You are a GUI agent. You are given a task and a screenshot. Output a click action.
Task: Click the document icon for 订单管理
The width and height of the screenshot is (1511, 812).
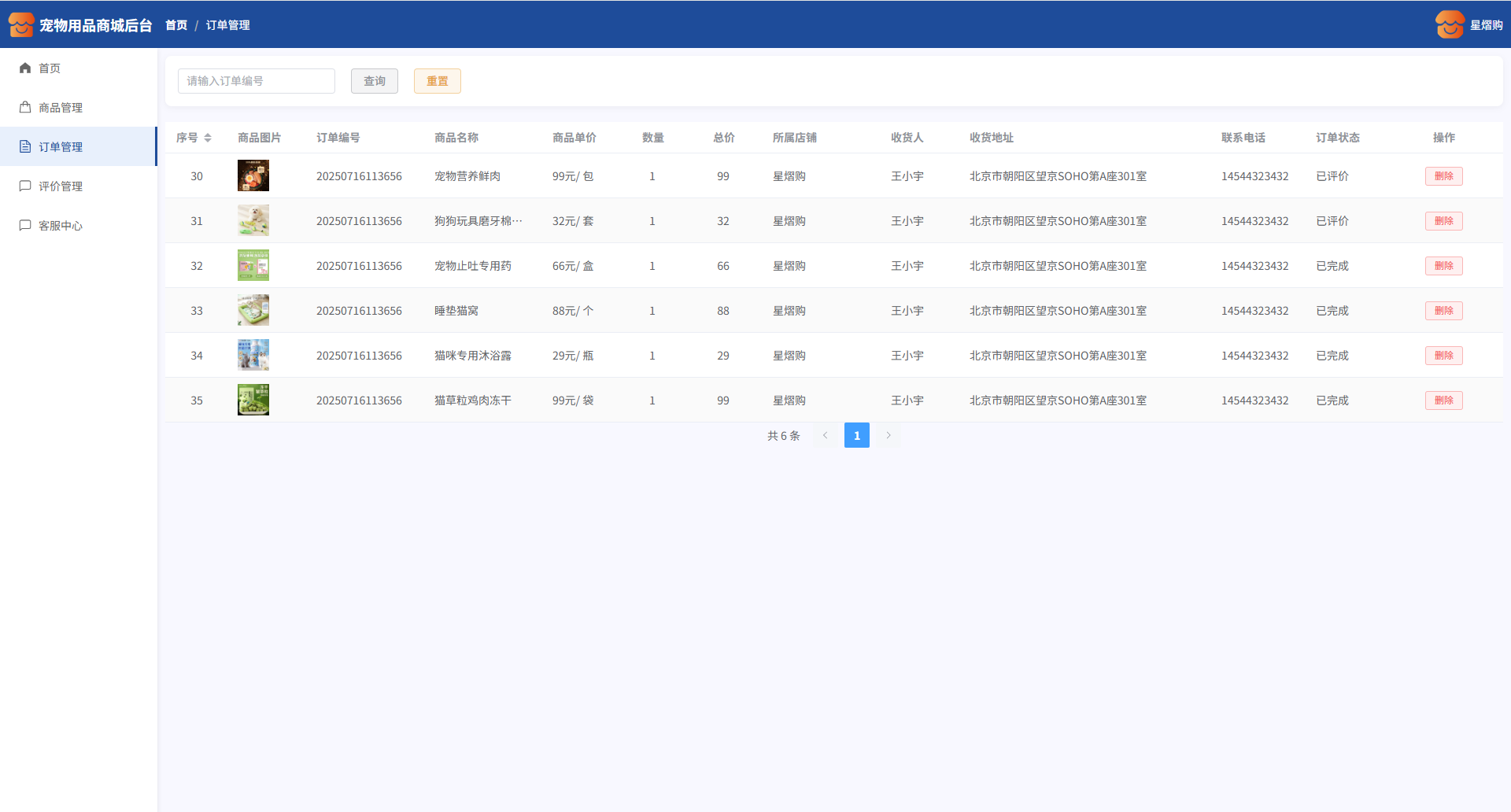coord(25,147)
